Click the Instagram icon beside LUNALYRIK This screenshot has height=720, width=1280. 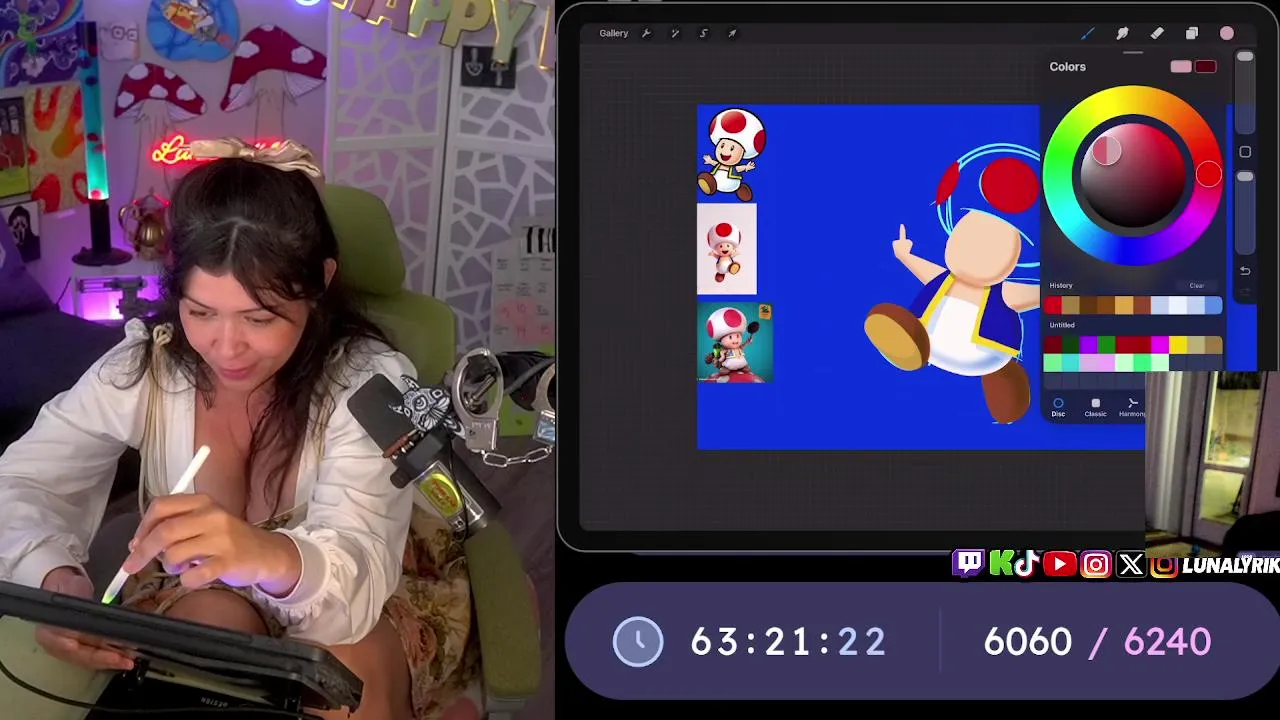pyautogui.click(x=1164, y=565)
